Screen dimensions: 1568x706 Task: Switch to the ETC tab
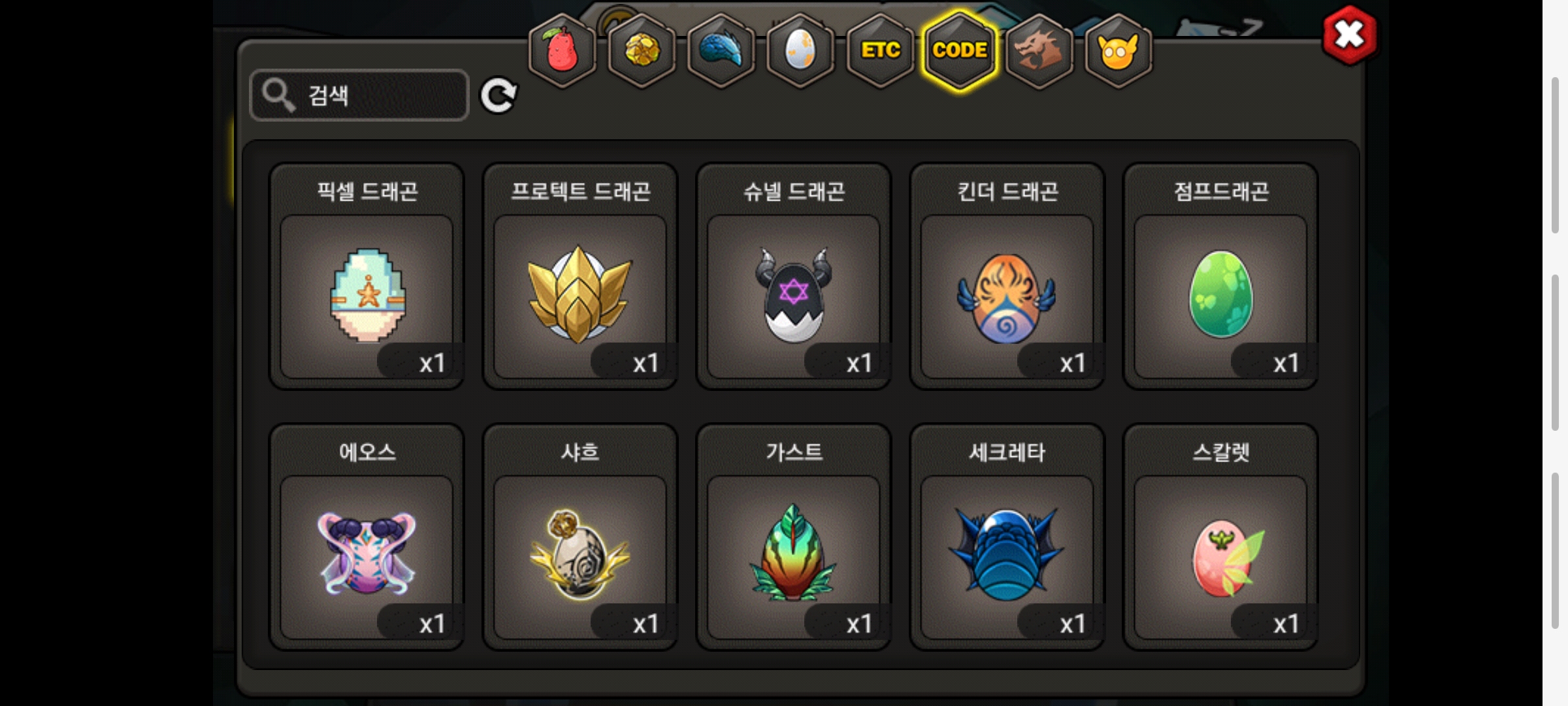click(880, 50)
